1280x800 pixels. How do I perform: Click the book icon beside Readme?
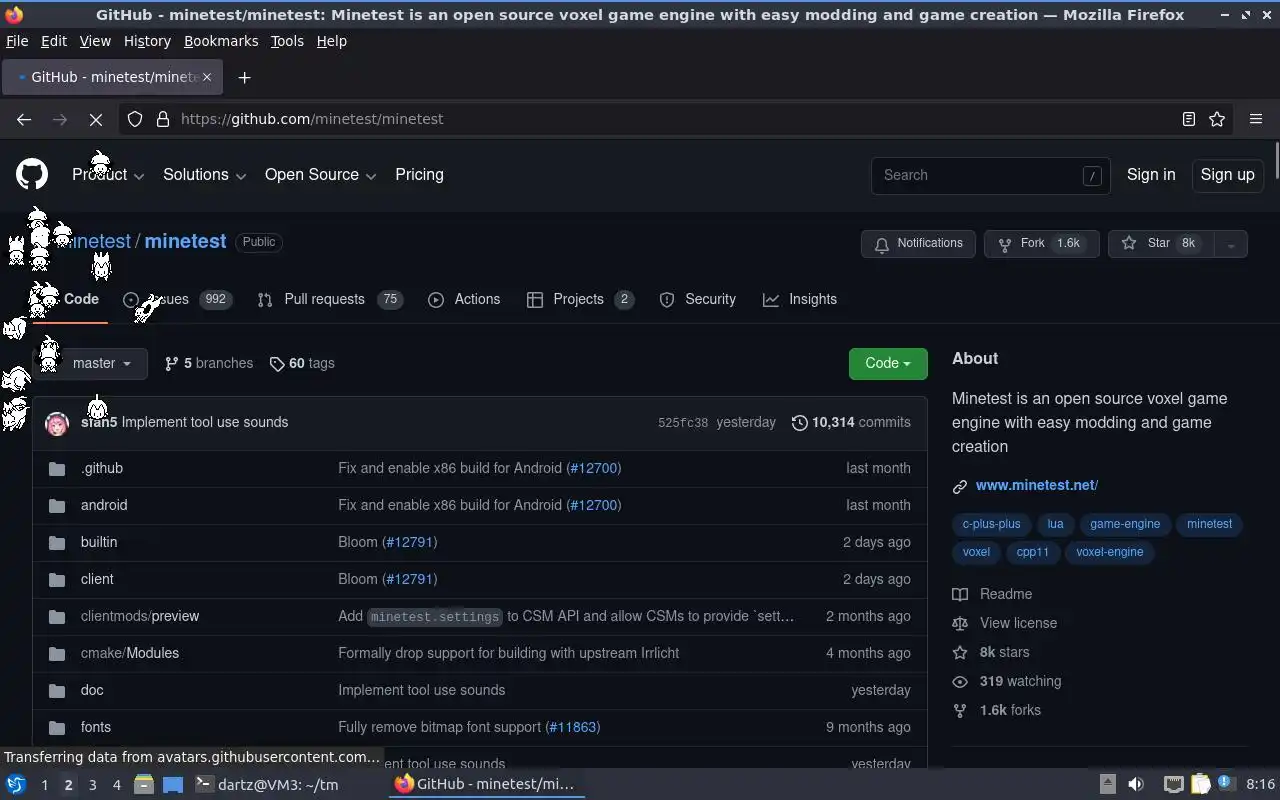click(x=960, y=594)
